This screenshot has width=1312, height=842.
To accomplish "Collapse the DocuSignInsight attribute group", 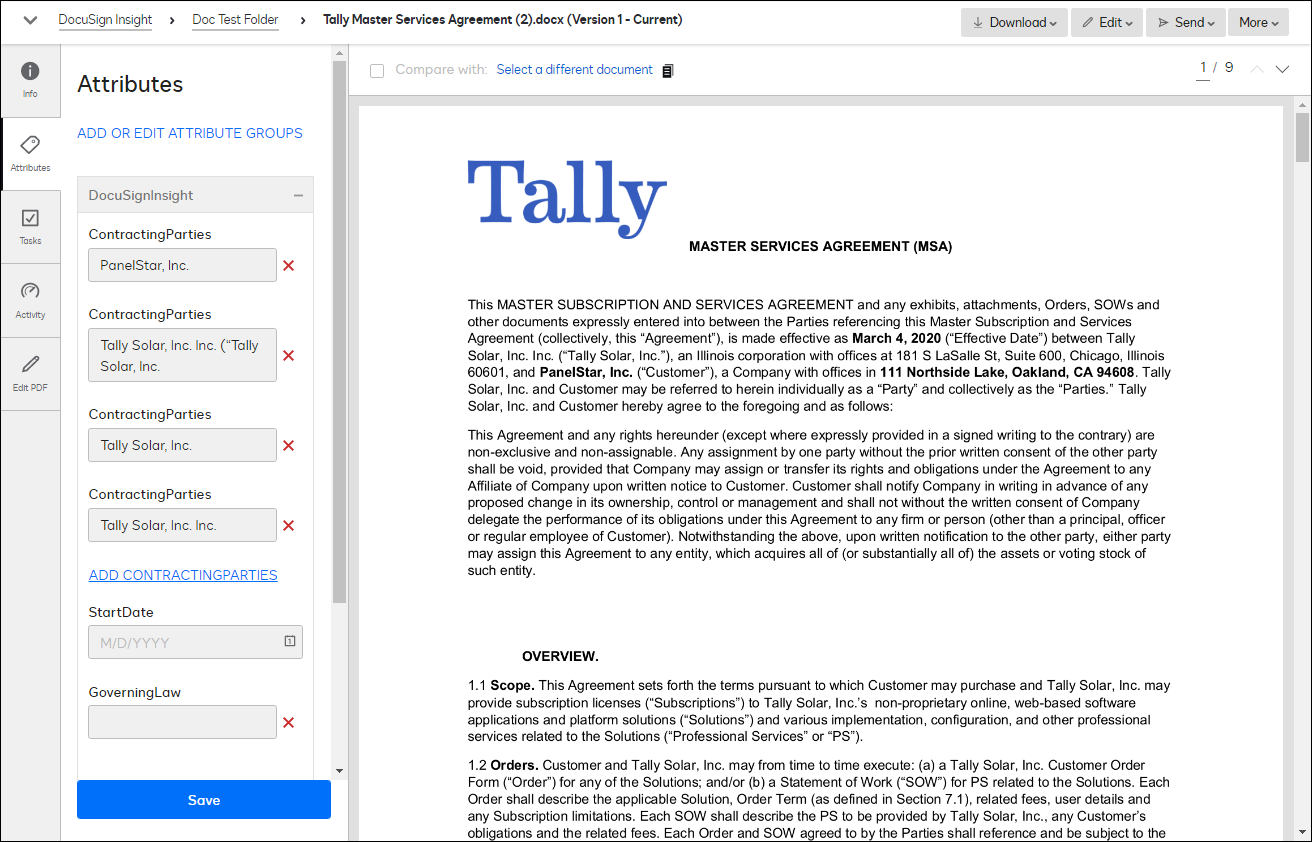I will tap(297, 195).
